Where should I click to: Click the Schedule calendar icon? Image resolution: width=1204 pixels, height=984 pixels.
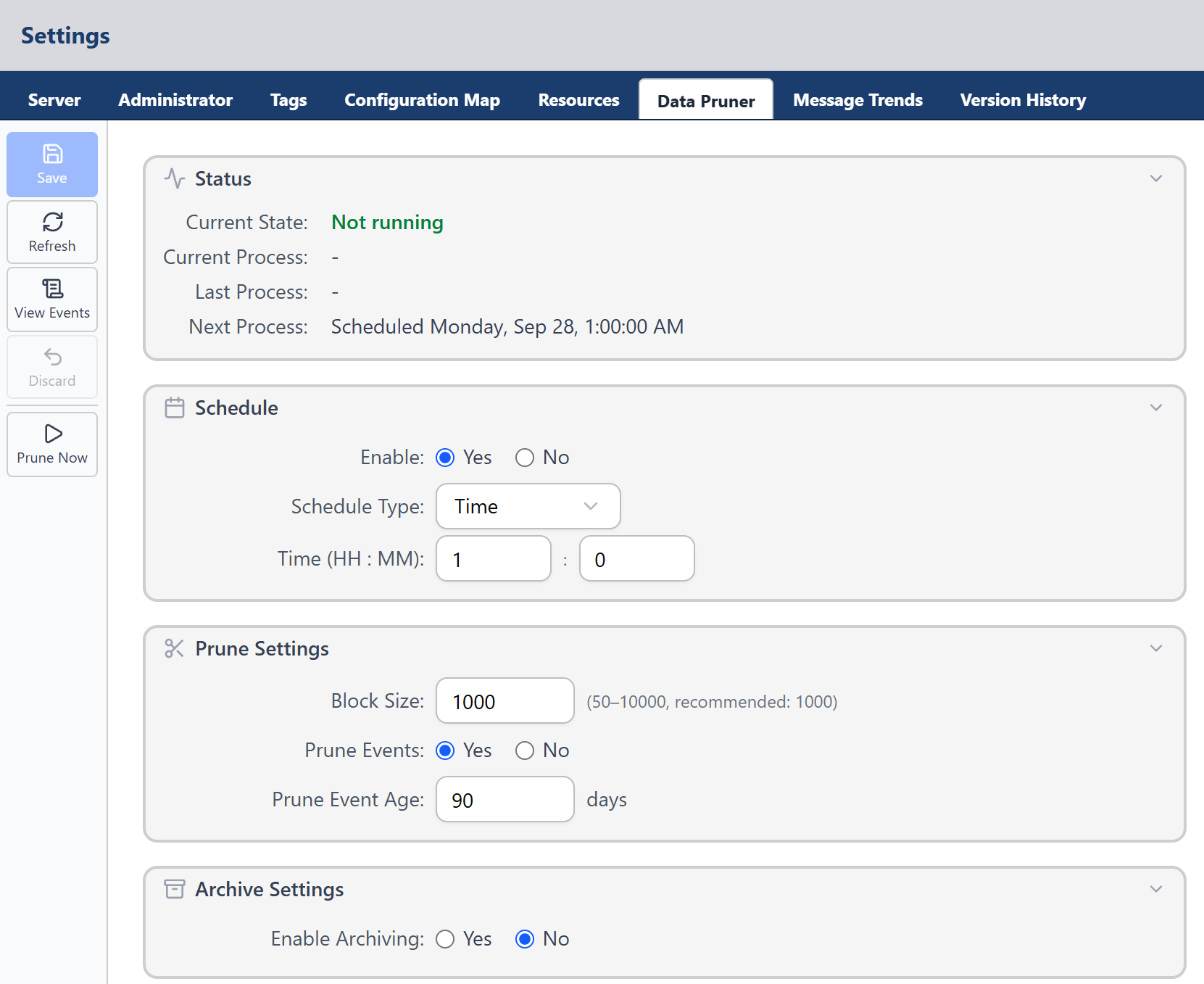[x=174, y=408]
